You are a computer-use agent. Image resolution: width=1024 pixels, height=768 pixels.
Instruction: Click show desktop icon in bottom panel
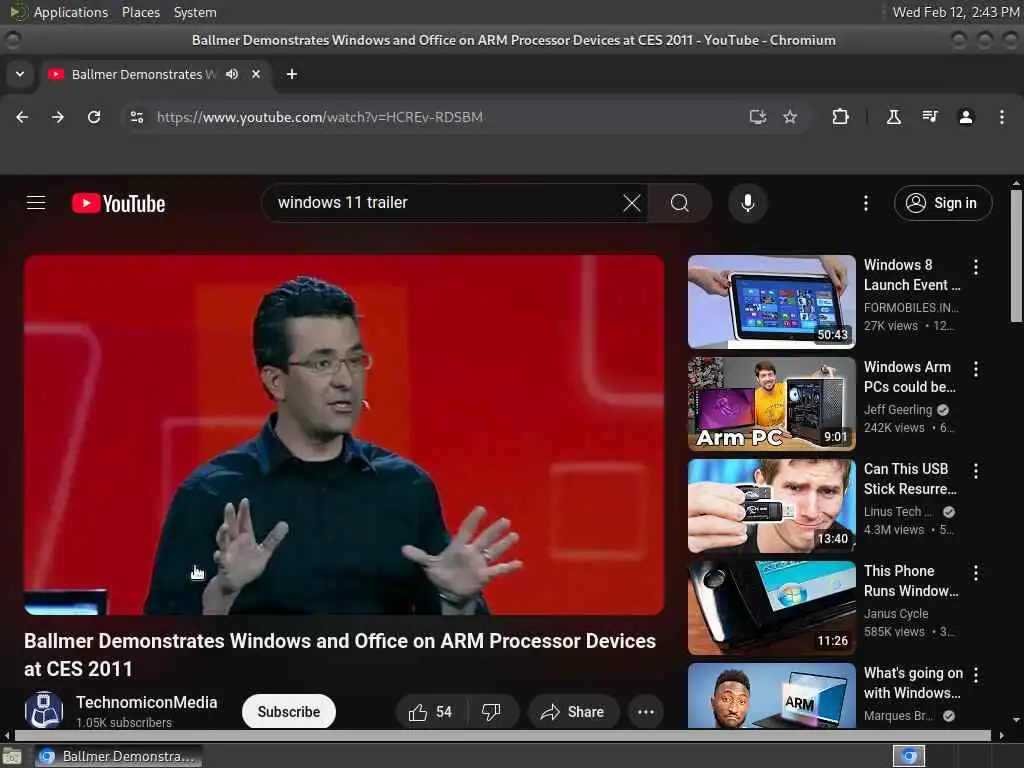coord(12,756)
